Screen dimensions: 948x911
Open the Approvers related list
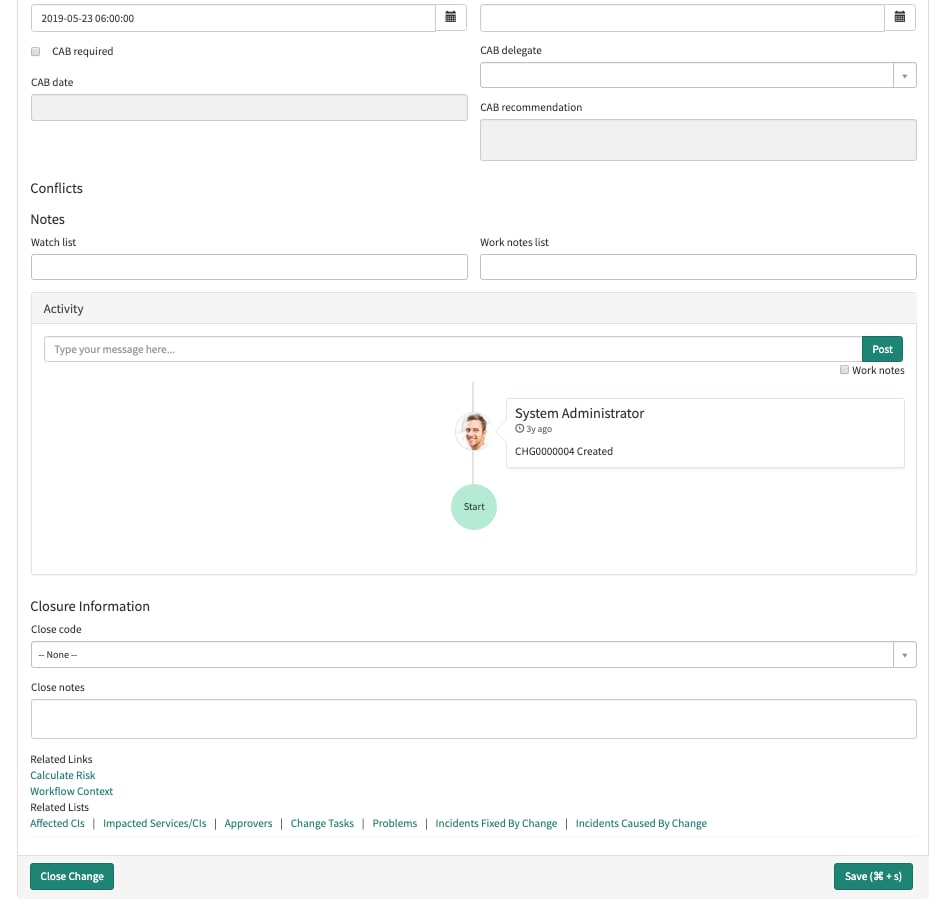(248, 823)
